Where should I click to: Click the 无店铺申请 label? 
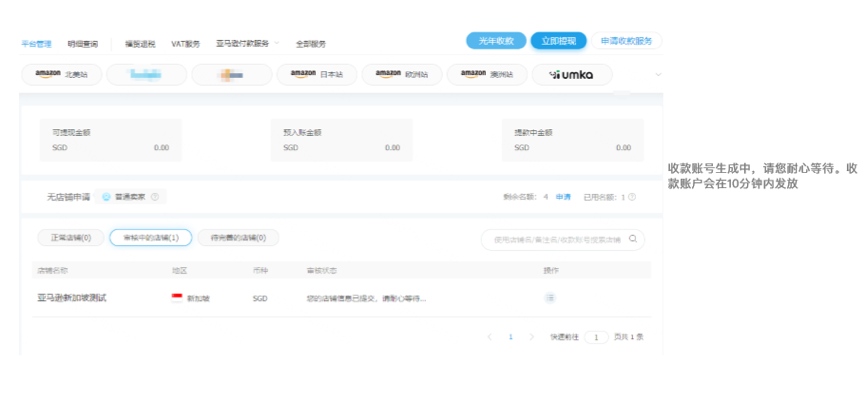(x=68, y=197)
